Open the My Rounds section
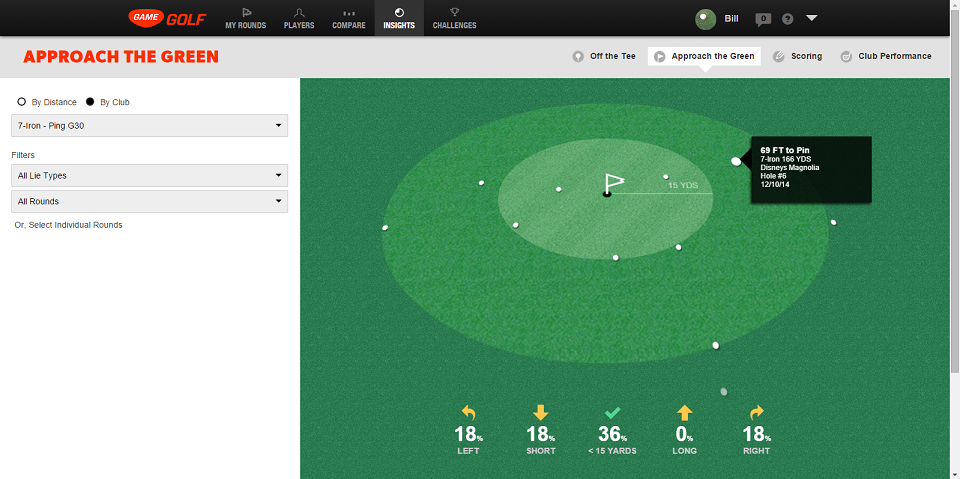 [x=245, y=18]
